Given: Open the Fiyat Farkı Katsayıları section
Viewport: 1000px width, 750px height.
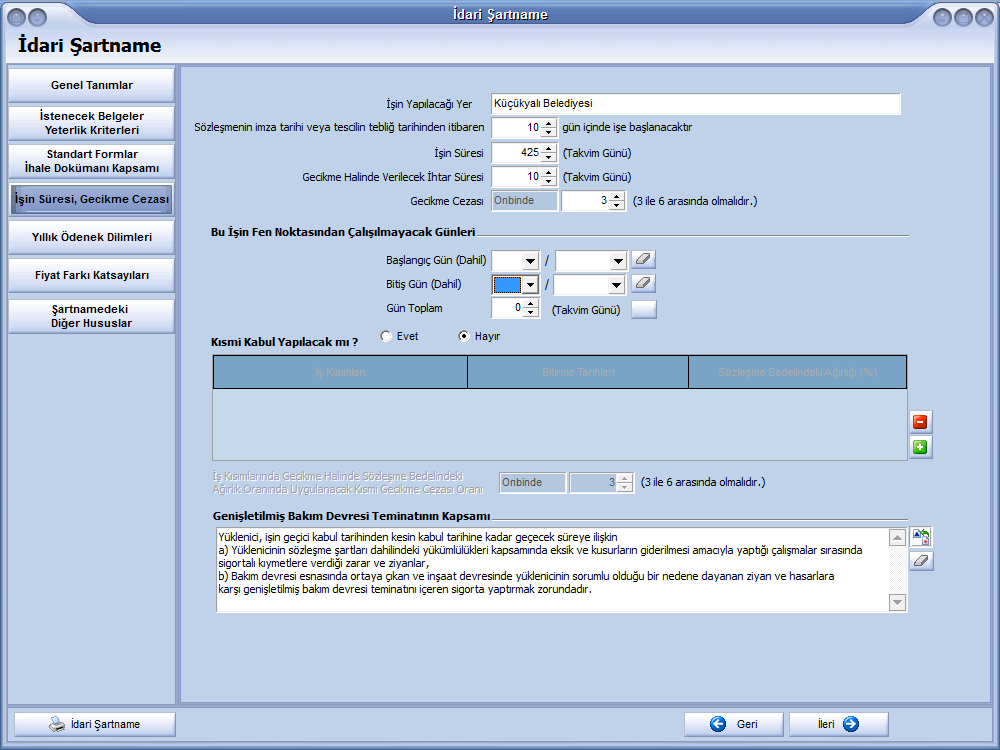Looking at the screenshot, I should tap(92, 275).
